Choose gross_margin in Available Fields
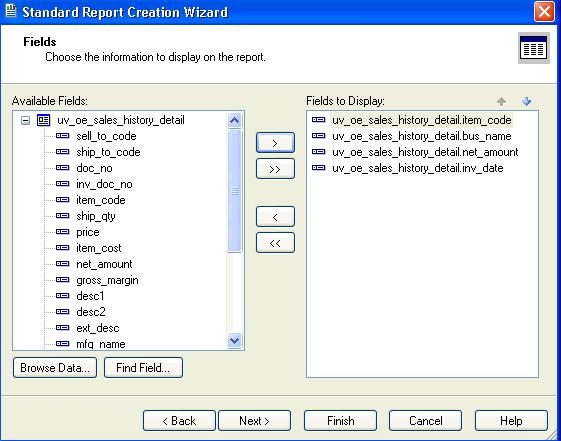This screenshot has height=441, width=561. click(107, 280)
